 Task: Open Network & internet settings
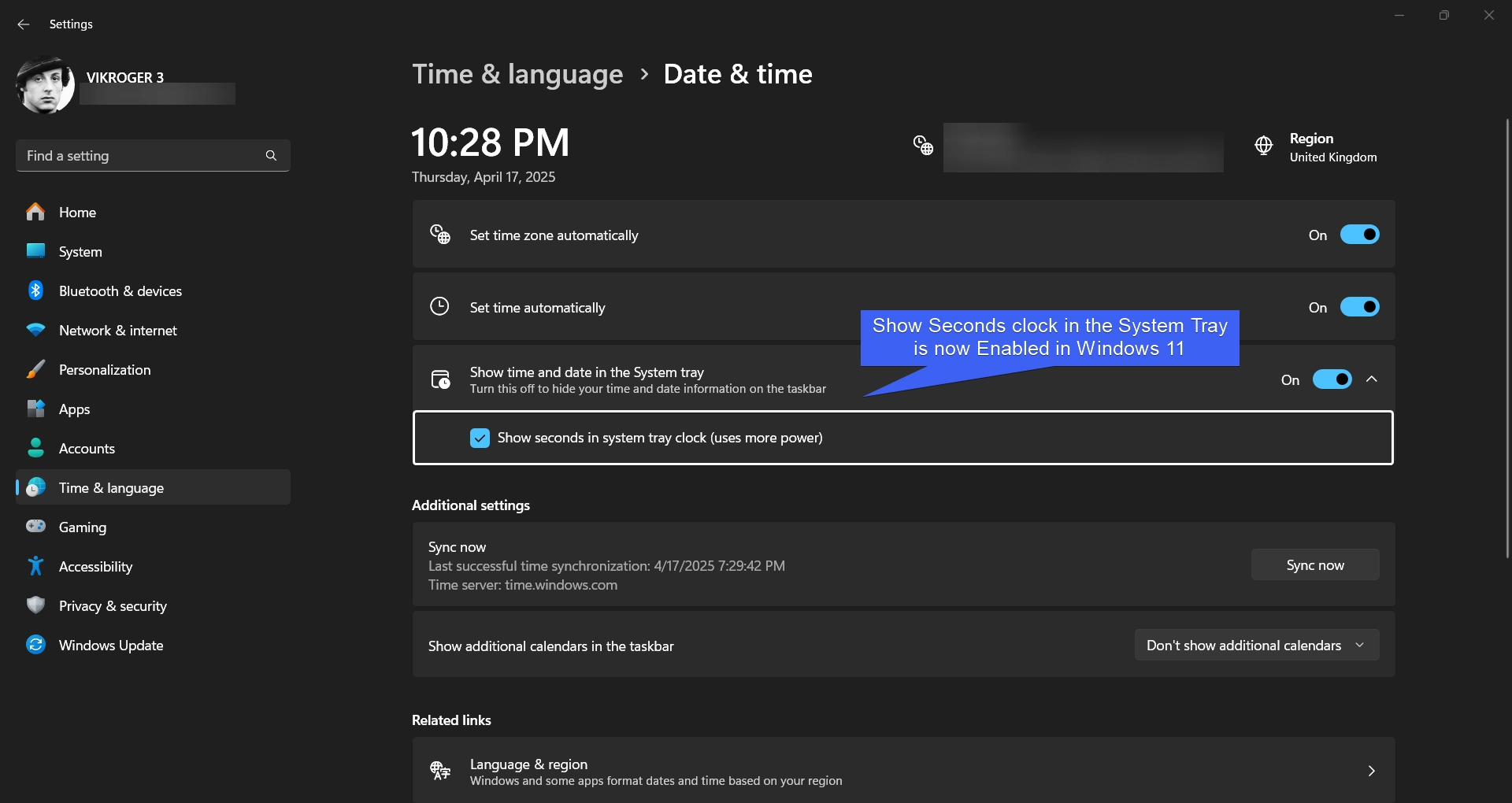pyautogui.click(x=117, y=331)
